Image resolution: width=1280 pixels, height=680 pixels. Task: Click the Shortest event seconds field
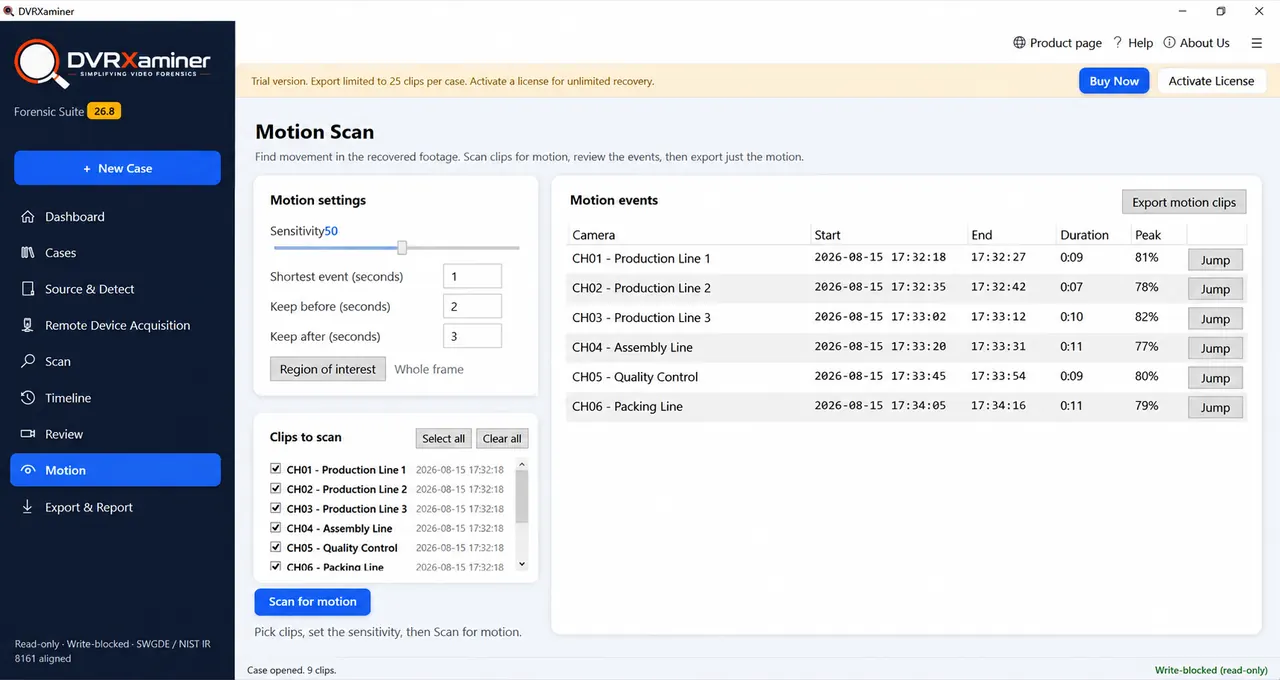tap(472, 277)
